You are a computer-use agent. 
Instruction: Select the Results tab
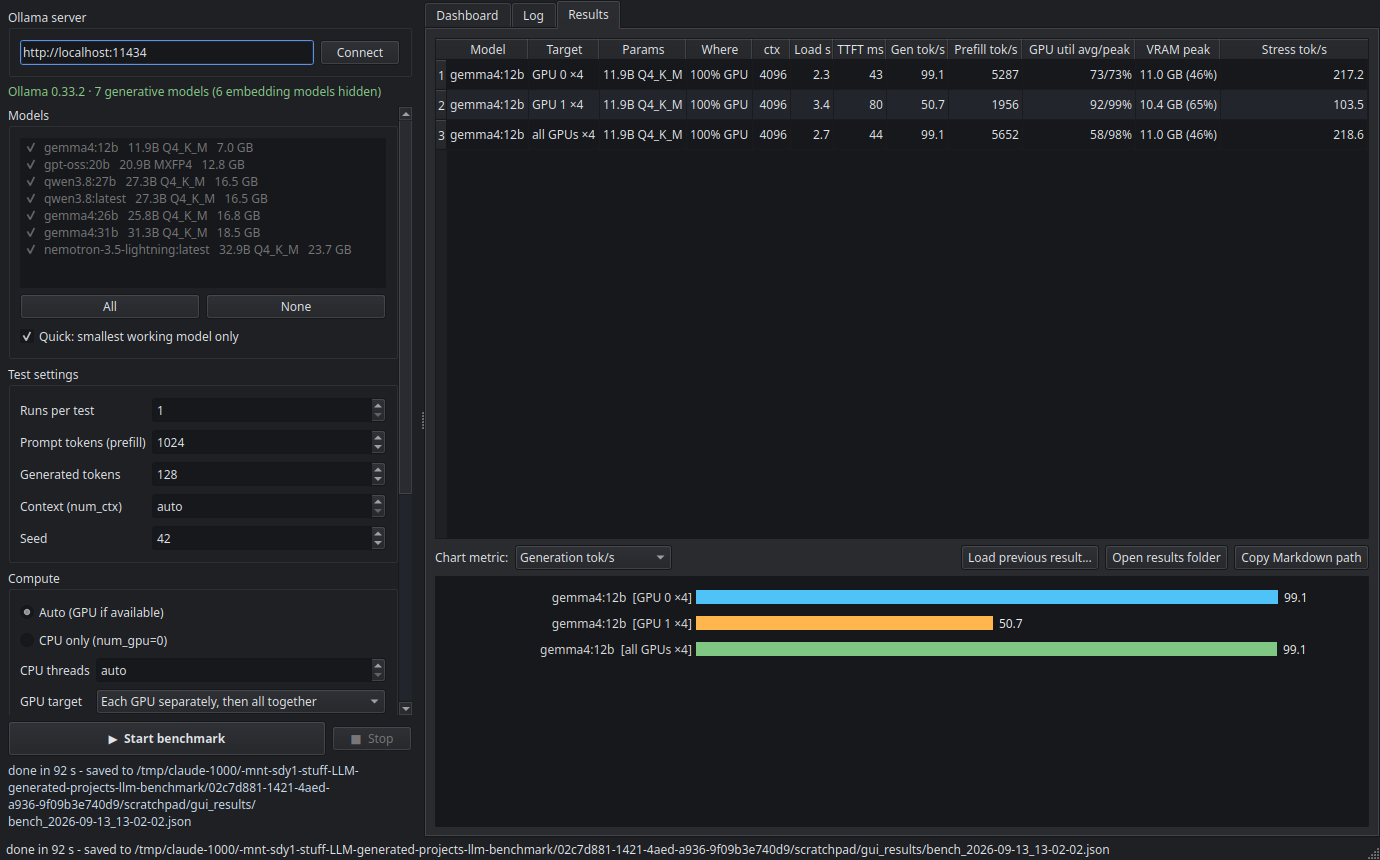pyautogui.click(x=588, y=14)
